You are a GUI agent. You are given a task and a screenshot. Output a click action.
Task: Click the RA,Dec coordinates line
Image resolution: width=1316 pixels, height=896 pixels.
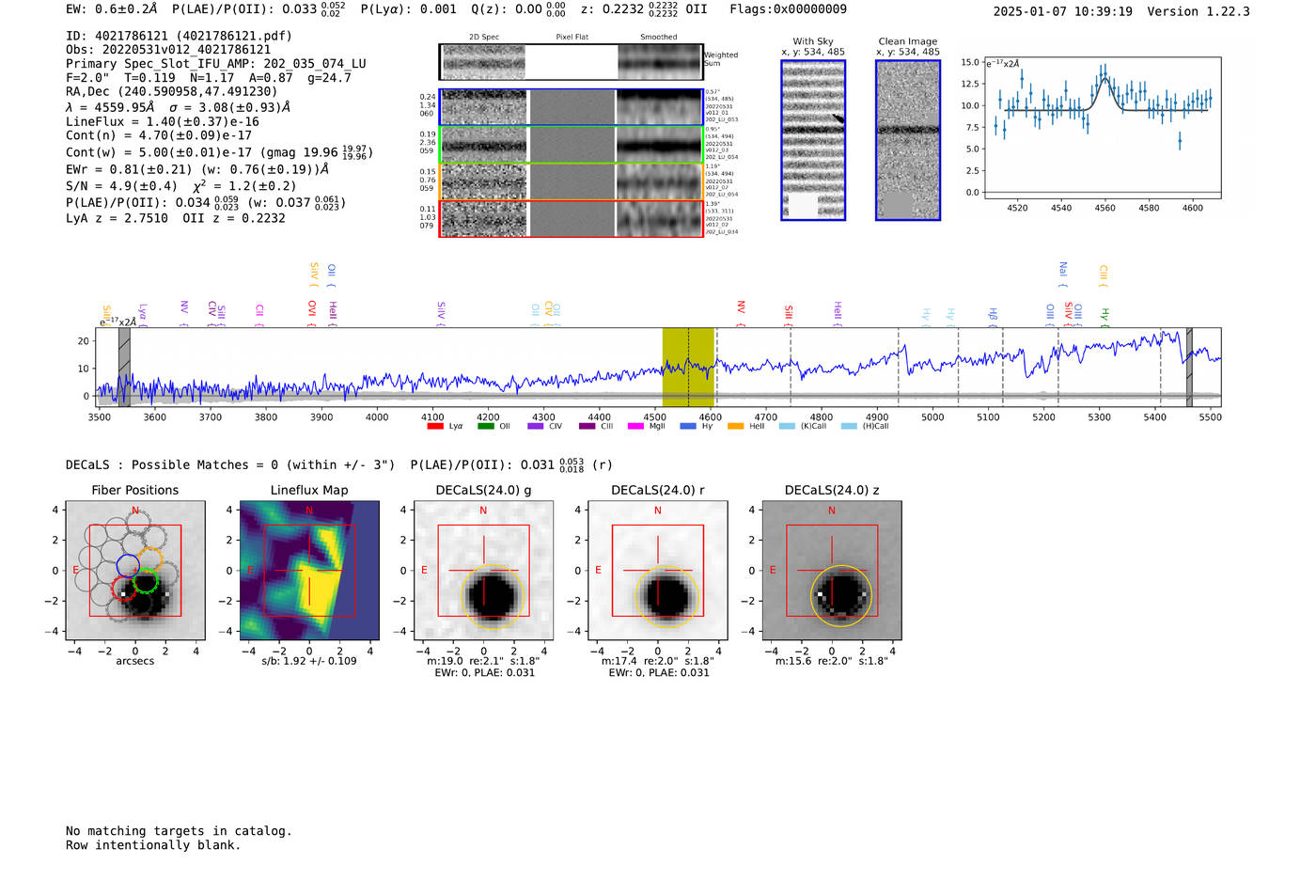point(172,92)
